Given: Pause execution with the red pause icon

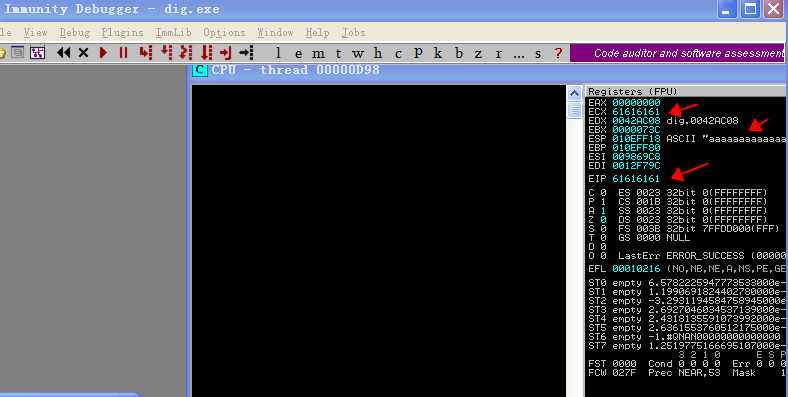Looking at the screenshot, I should [123, 52].
